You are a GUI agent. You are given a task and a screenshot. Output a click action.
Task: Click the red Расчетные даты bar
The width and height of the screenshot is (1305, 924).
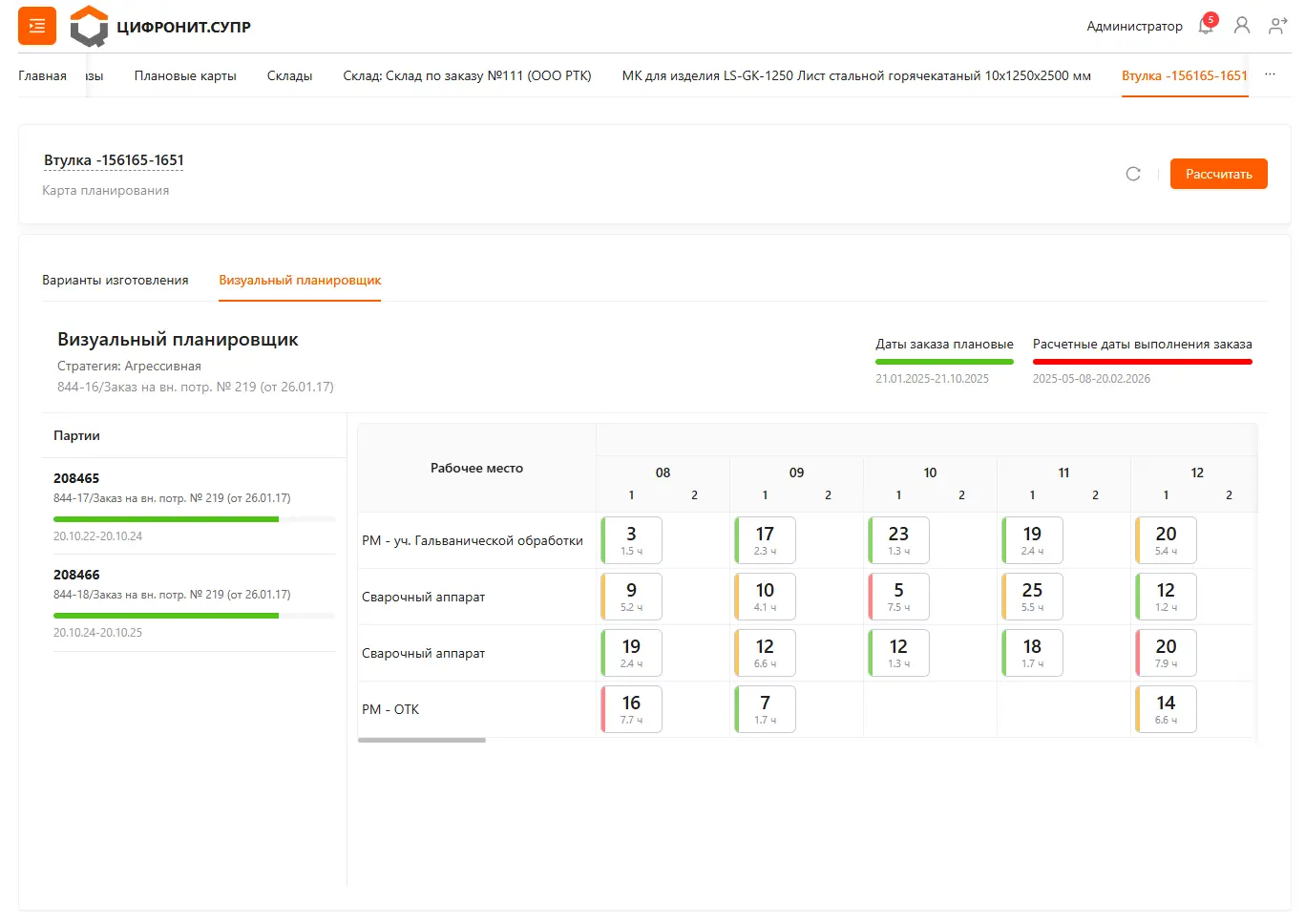click(1142, 362)
